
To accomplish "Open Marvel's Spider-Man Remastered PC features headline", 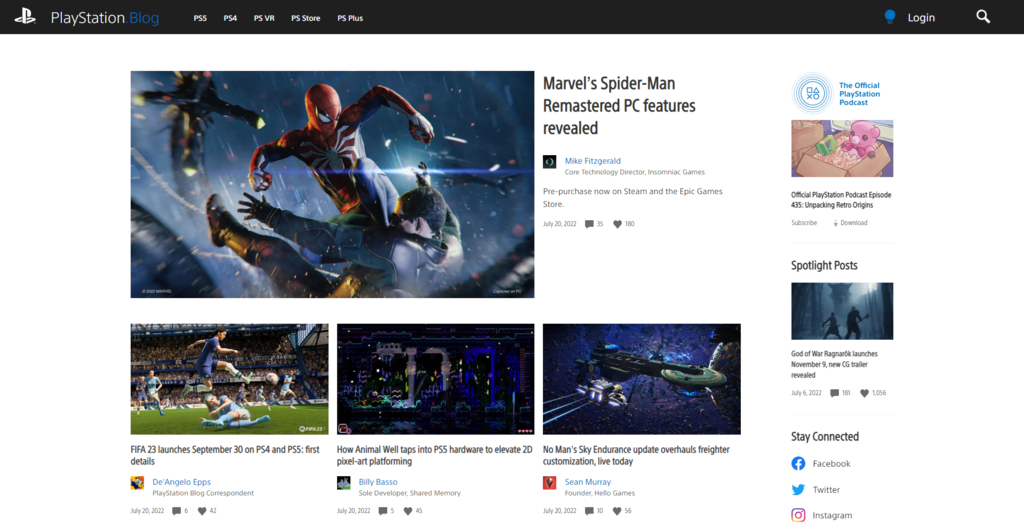I will point(619,106).
